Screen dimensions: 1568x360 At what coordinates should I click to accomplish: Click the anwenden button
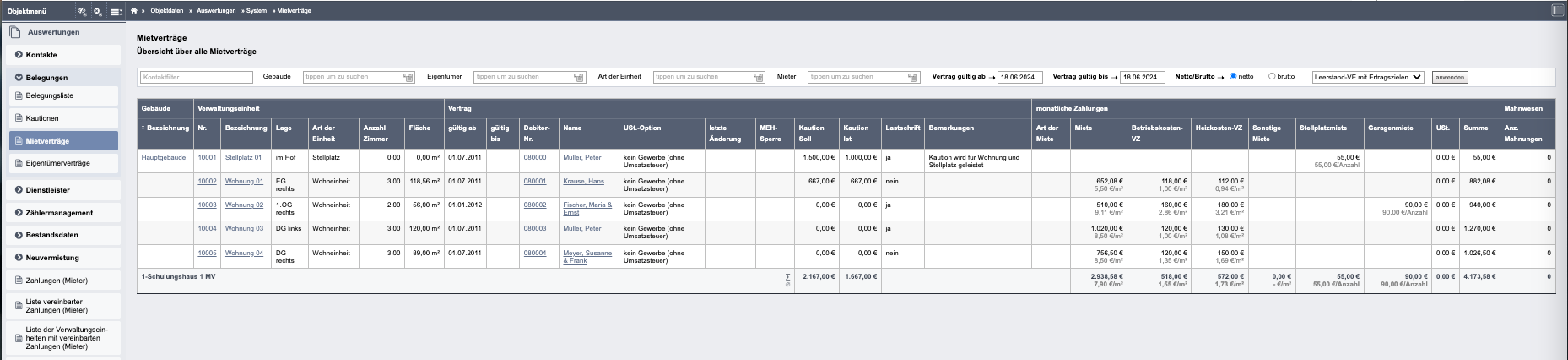pos(1450,77)
